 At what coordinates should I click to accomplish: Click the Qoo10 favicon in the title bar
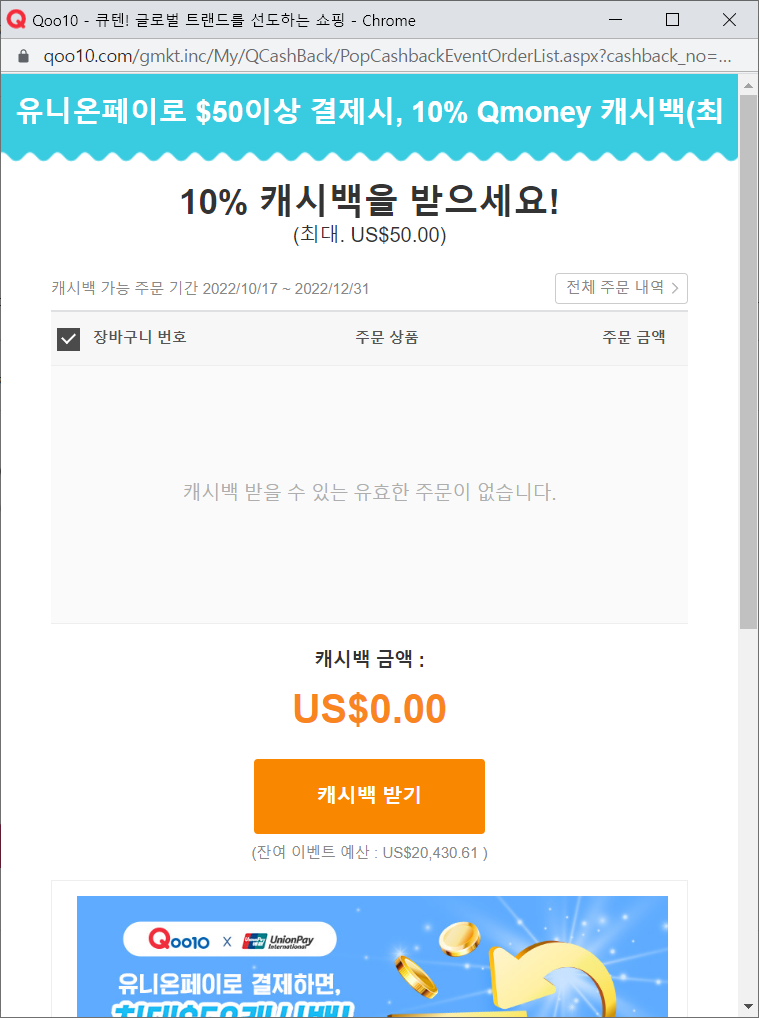tap(16, 20)
